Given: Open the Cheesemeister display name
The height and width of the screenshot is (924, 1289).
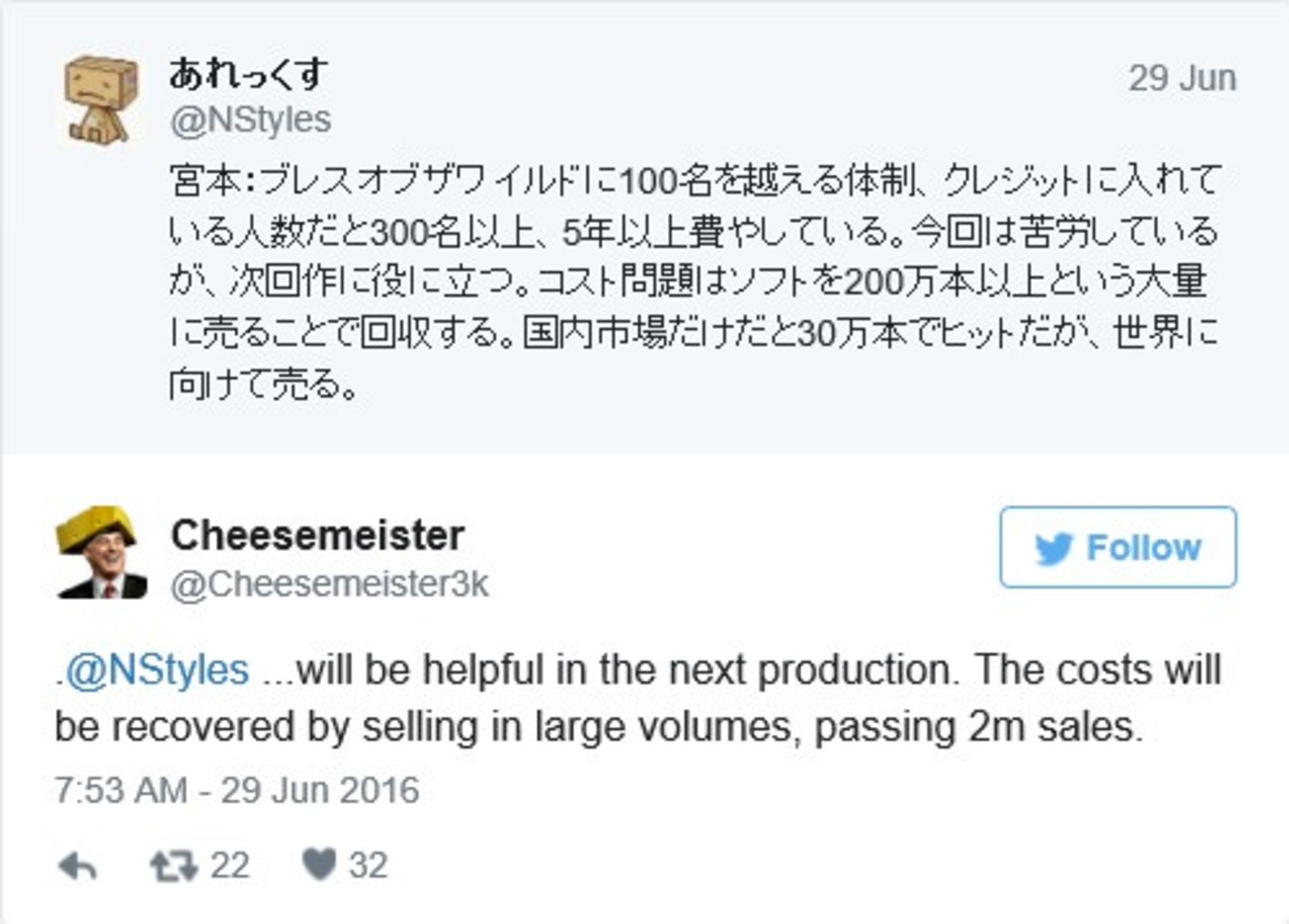Looking at the screenshot, I should (x=318, y=535).
